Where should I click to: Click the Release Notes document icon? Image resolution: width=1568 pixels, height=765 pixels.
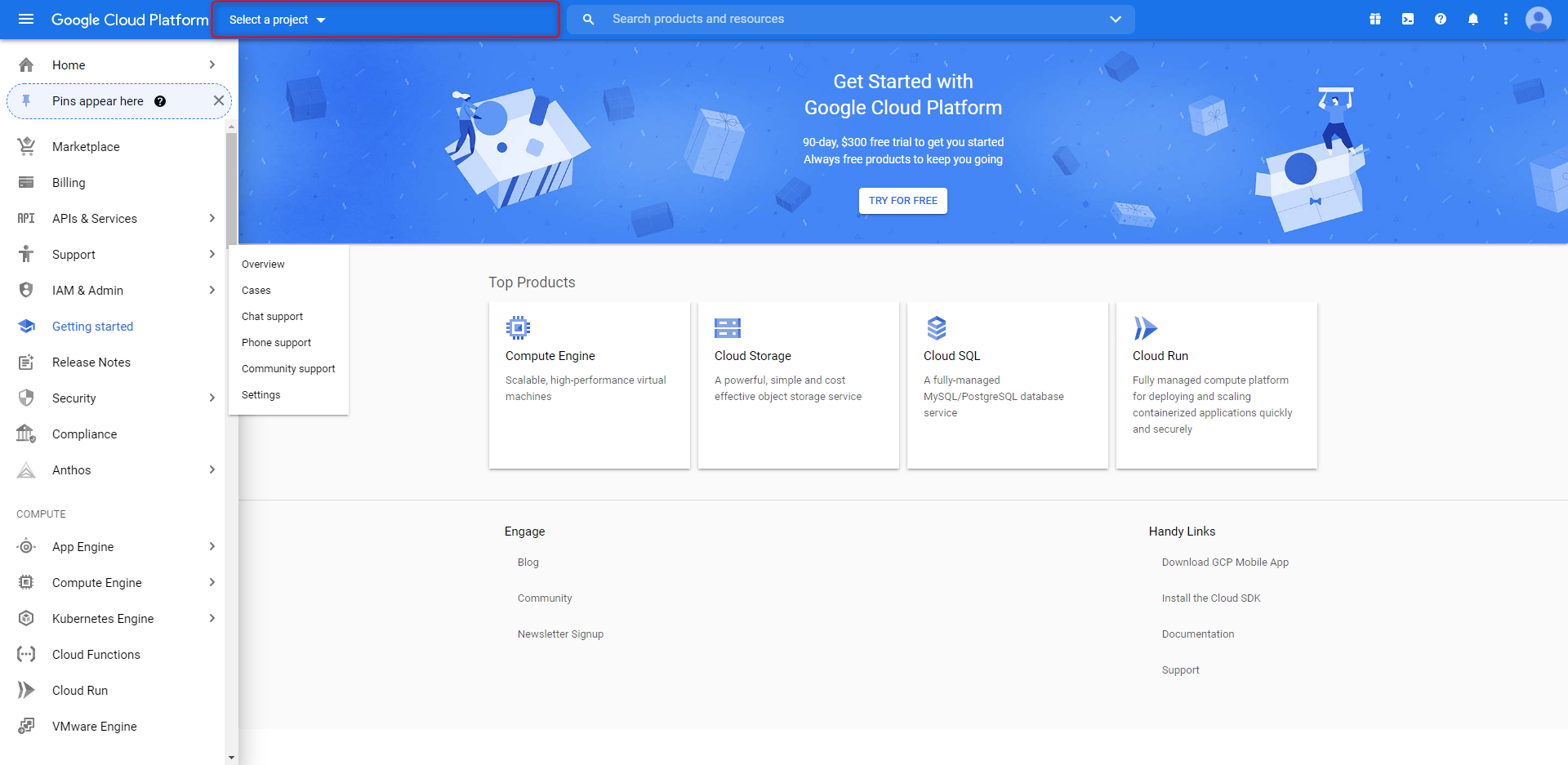coord(26,362)
